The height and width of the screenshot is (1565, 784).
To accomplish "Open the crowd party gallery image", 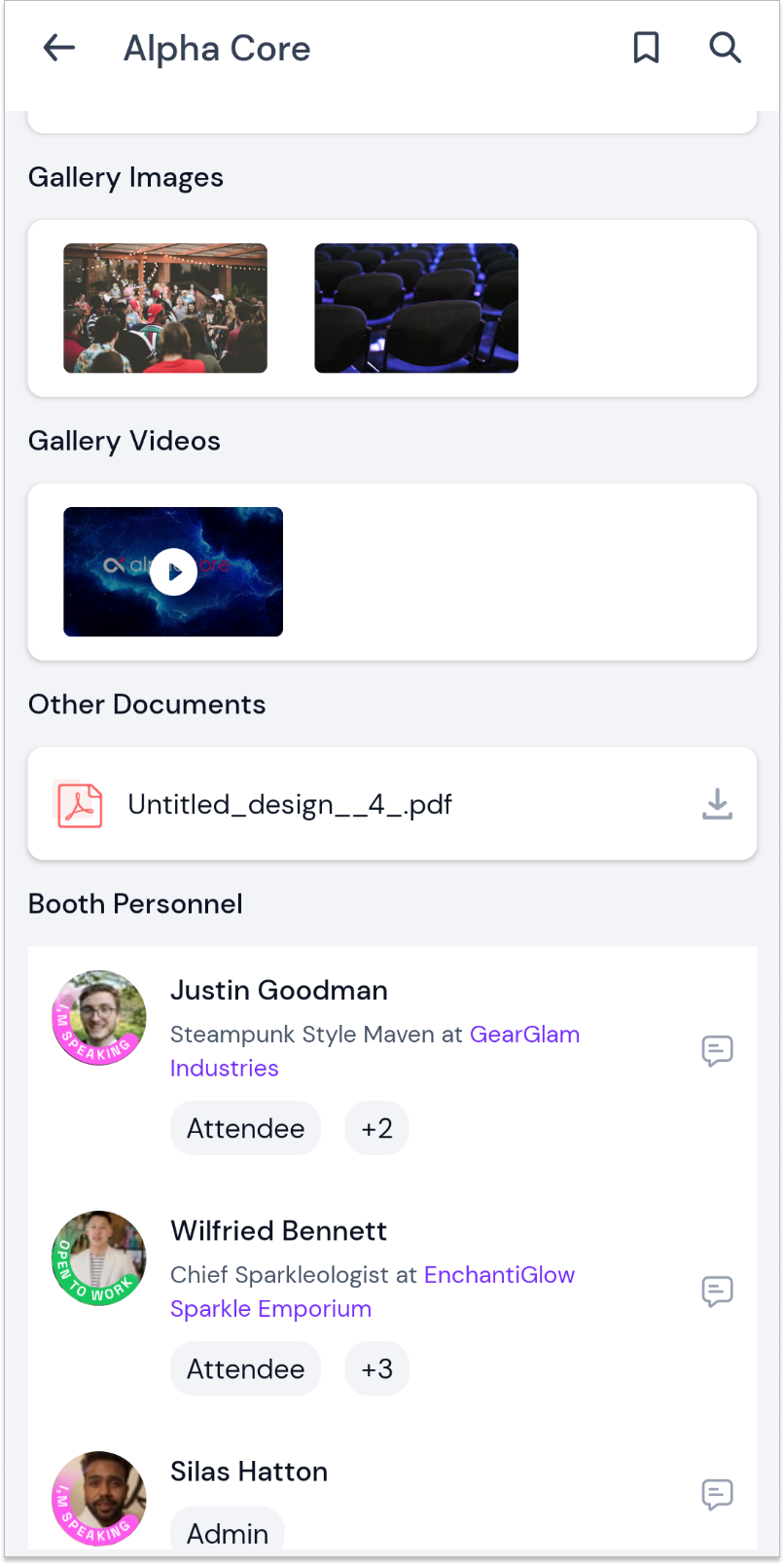I will (165, 308).
